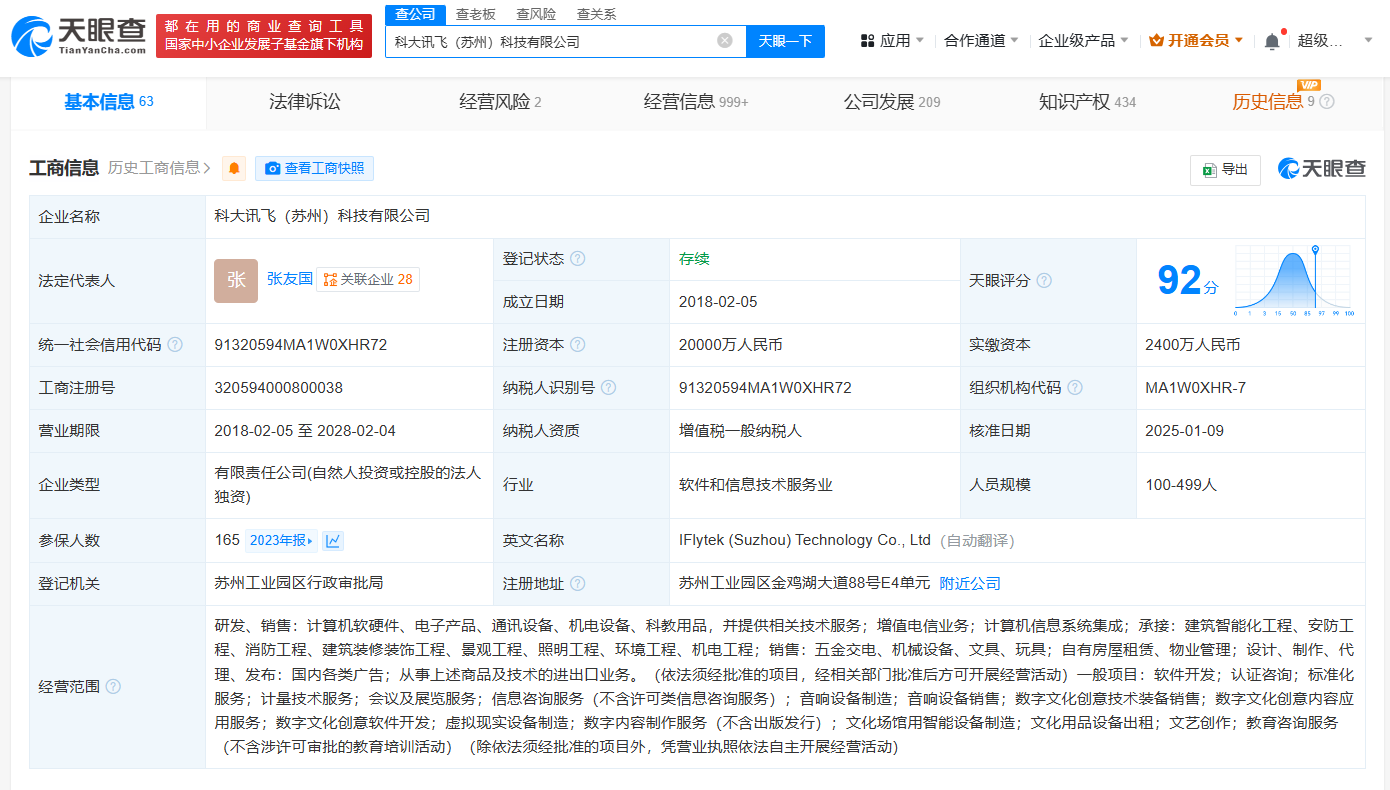
Task: Click help icon beside 经营范围
Action: tap(113, 687)
